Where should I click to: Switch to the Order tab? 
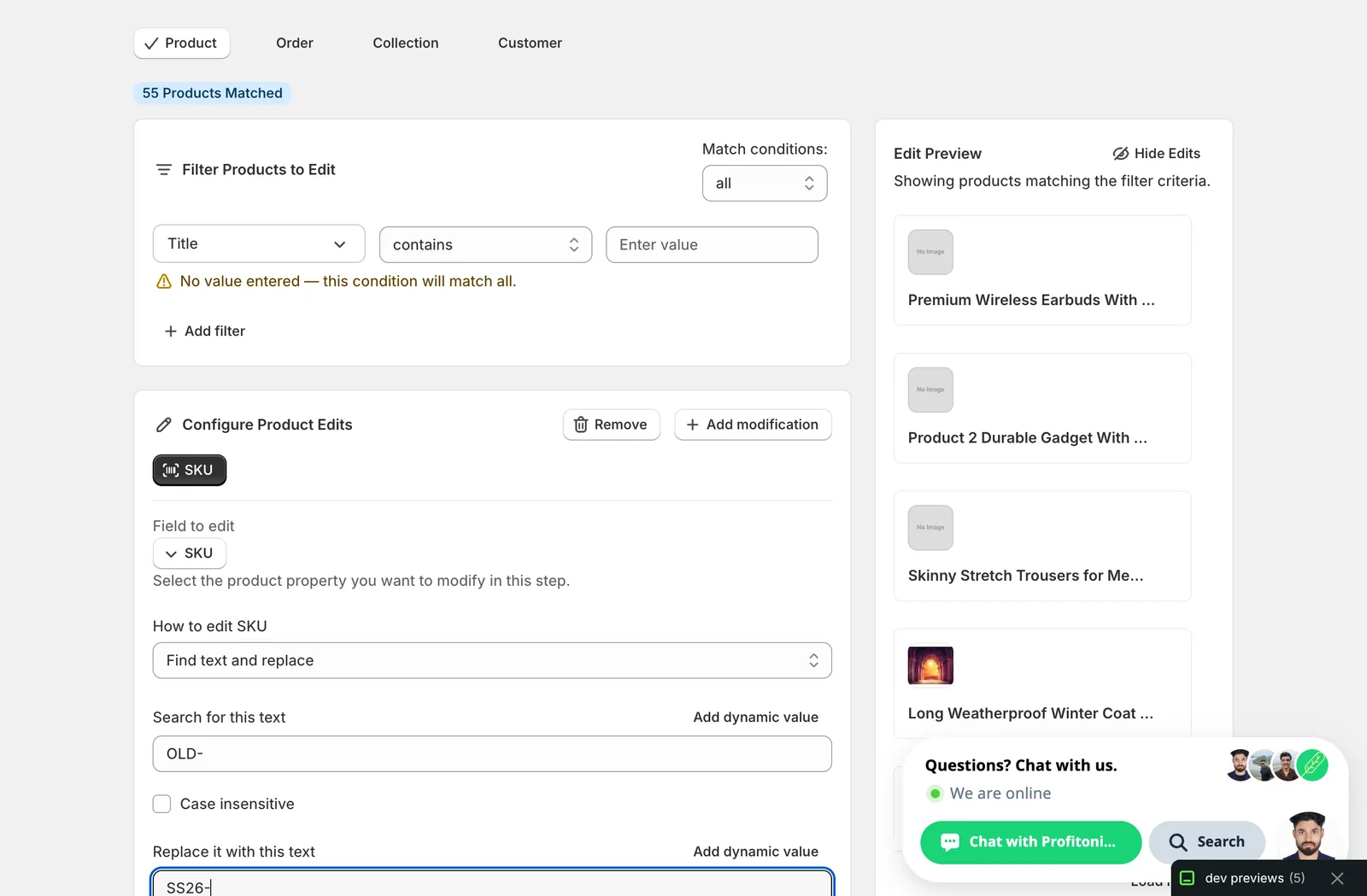[295, 43]
